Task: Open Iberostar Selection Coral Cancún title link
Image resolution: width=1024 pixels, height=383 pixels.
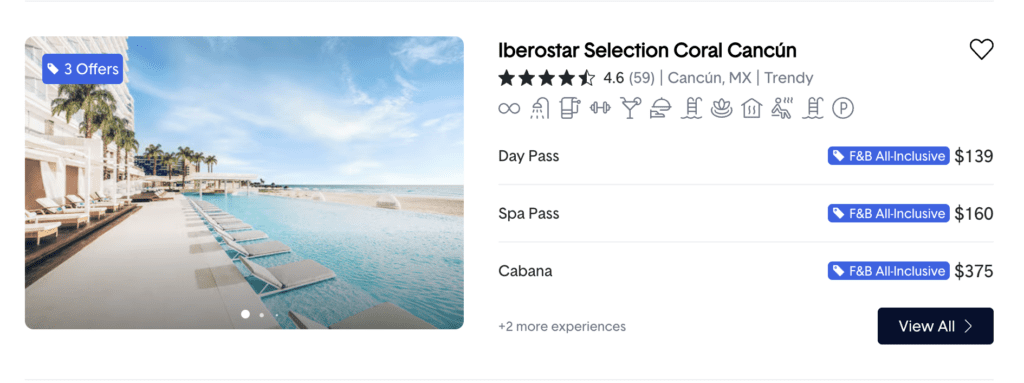Action: (647, 50)
